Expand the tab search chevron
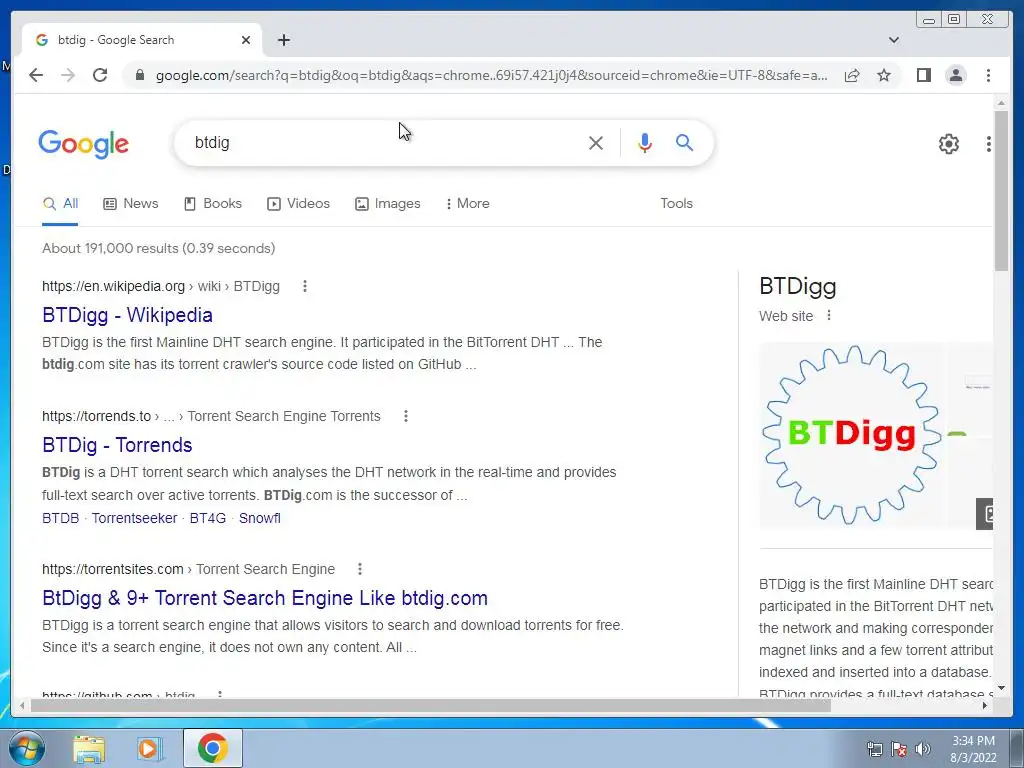 click(x=893, y=40)
